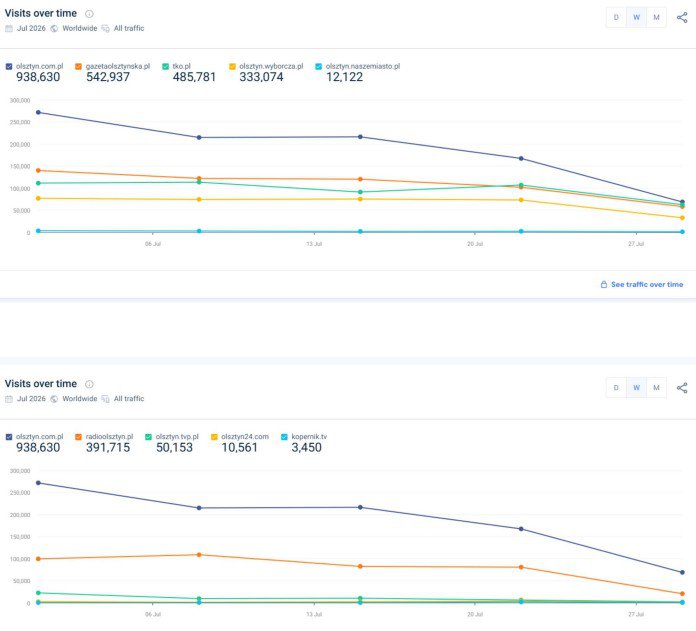696x631 pixels.
Task: Switch top chart to daily (D) view
Action: coord(616,17)
